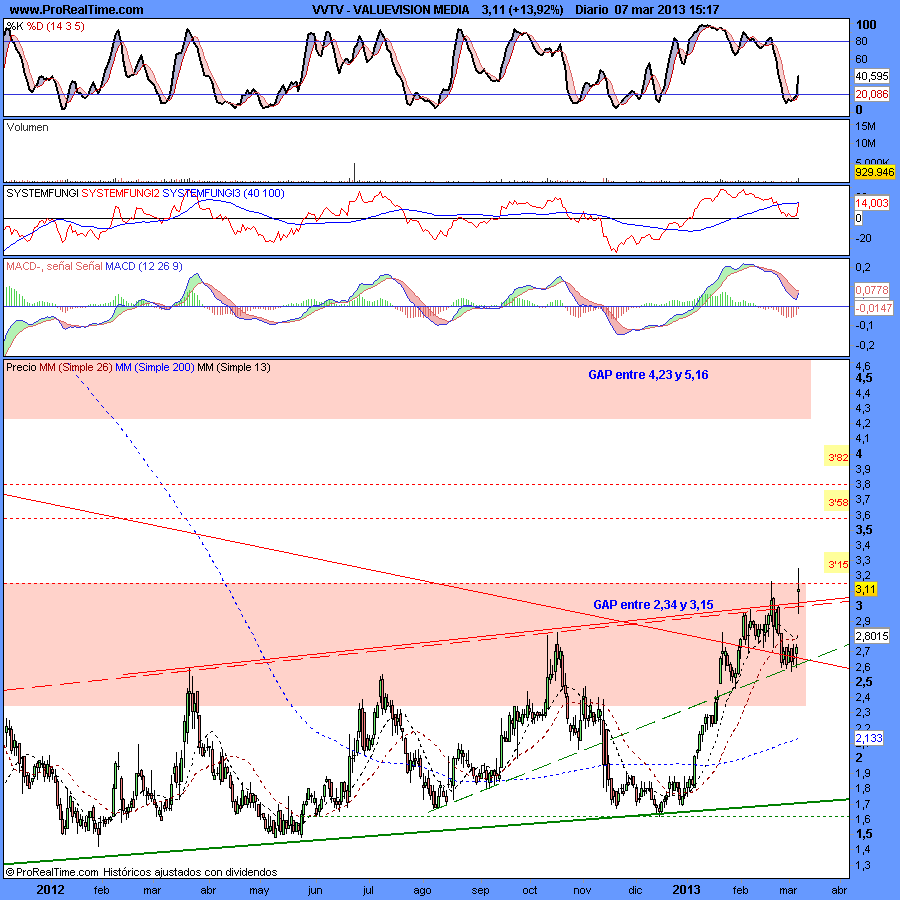900x900 pixels.
Task: Click the 15M volume axis label
Action: 866,126
